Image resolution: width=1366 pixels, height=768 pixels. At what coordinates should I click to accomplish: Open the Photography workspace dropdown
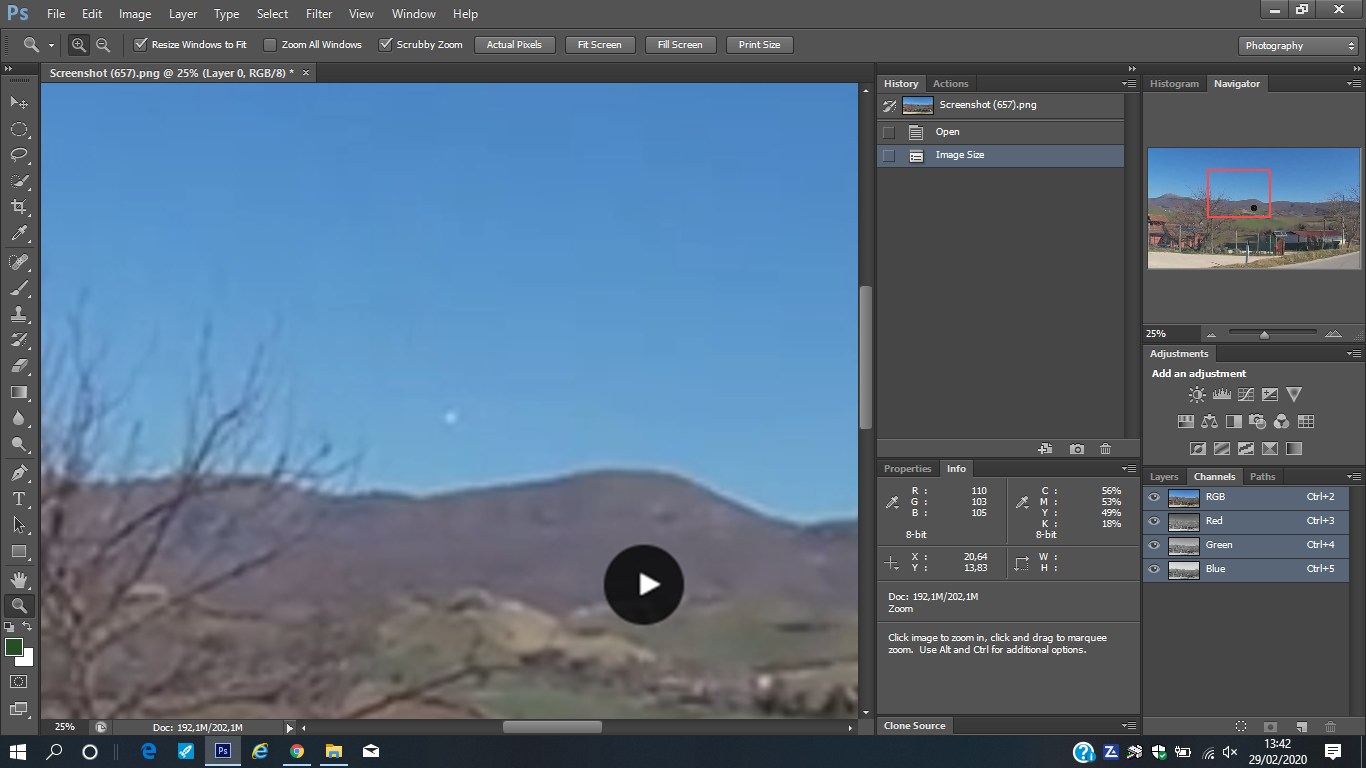[x=1298, y=46]
